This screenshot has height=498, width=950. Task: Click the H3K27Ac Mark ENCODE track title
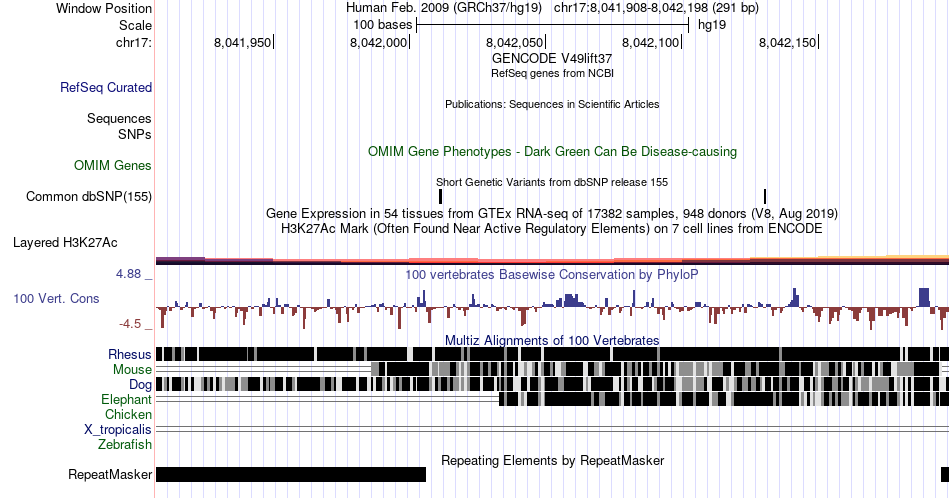[x=552, y=228]
